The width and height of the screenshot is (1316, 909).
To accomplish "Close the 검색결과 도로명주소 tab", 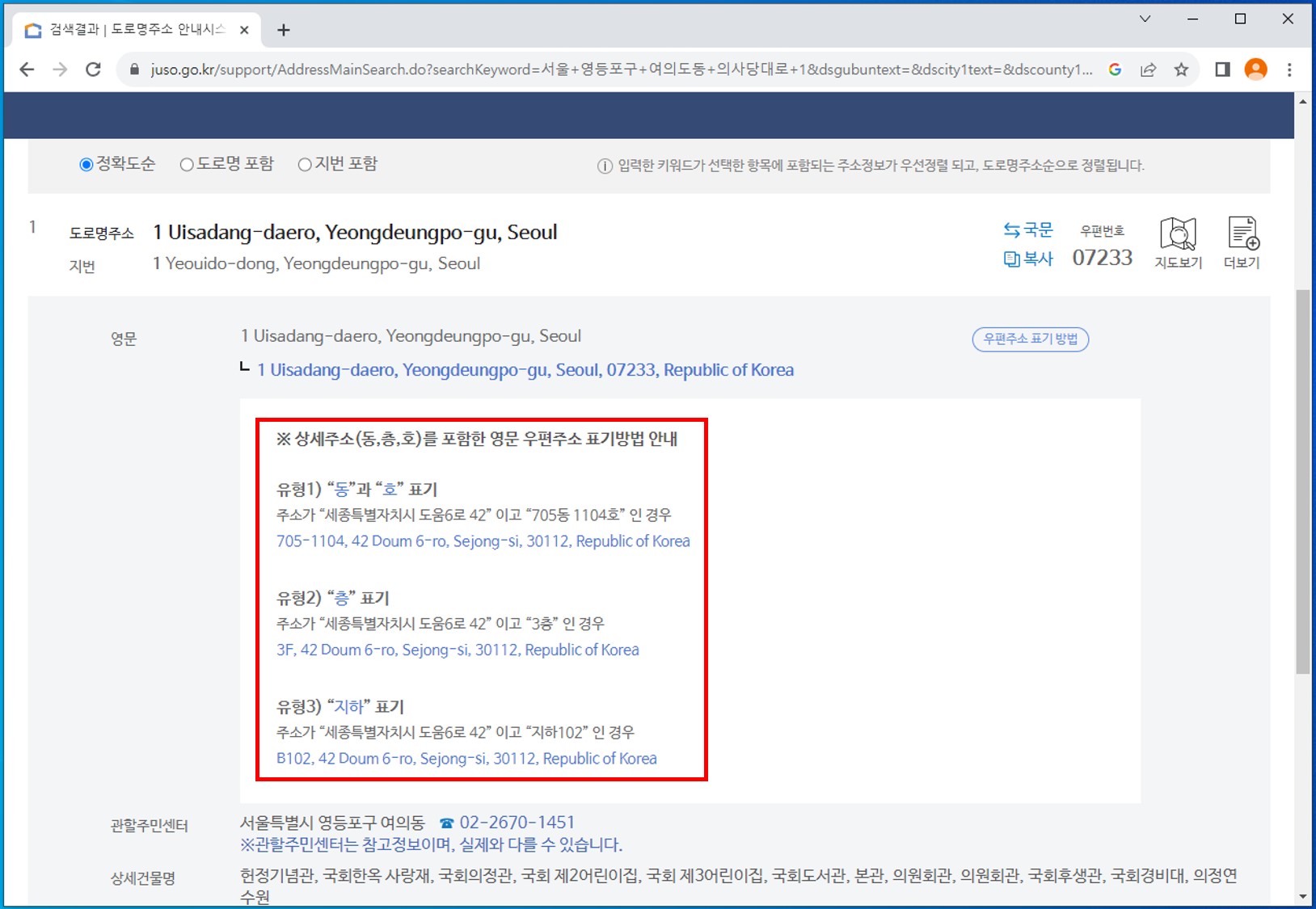I will [x=244, y=30].
